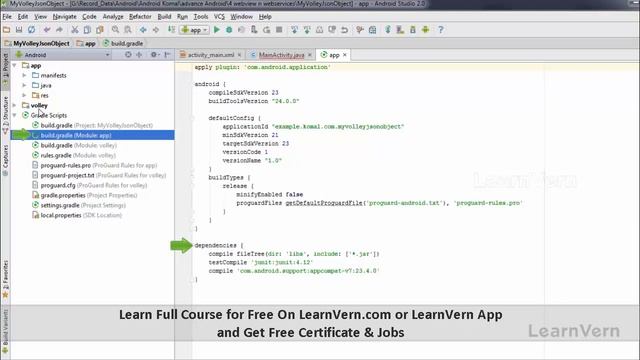Viewport: 640px width, 360px height.
Task: Sync Project with Gradle Files icon
Action: coord(388,30)
